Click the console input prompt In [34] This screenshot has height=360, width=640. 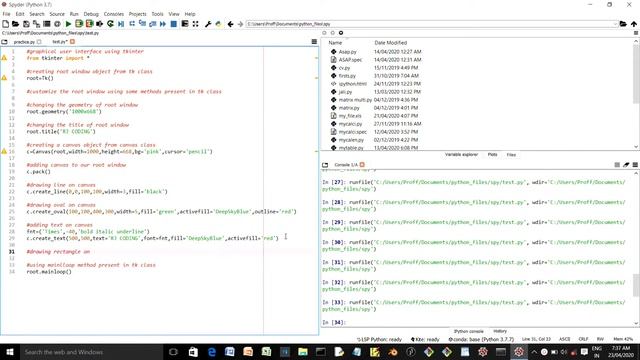coord(335,322)
